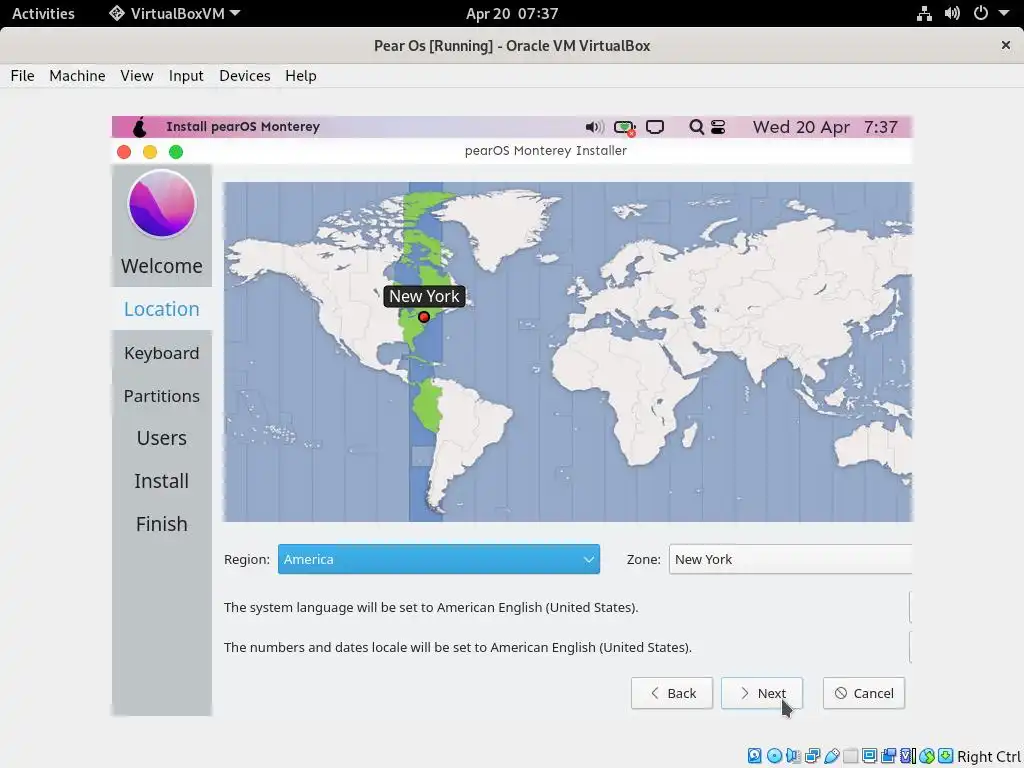Click VirtualBox recording status indicator
Screen dimensions: 1024x768
888,756
